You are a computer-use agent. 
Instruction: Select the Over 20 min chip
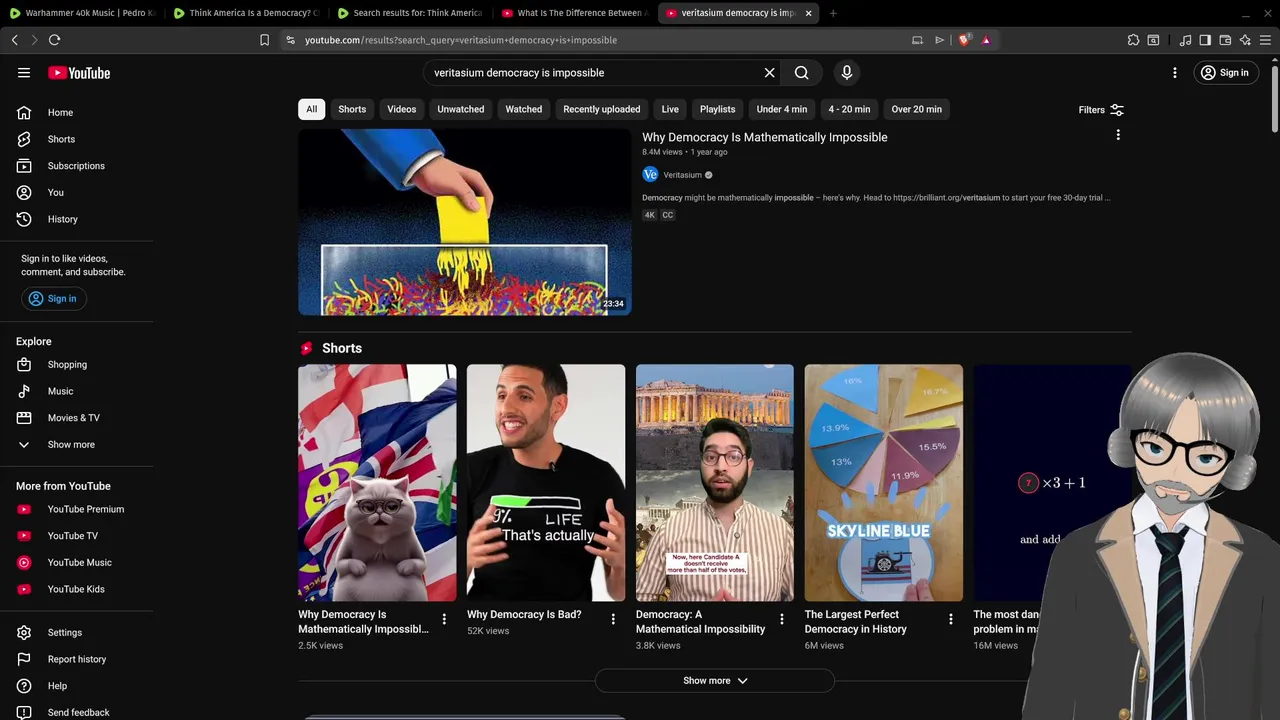click(x=917, y=109)
